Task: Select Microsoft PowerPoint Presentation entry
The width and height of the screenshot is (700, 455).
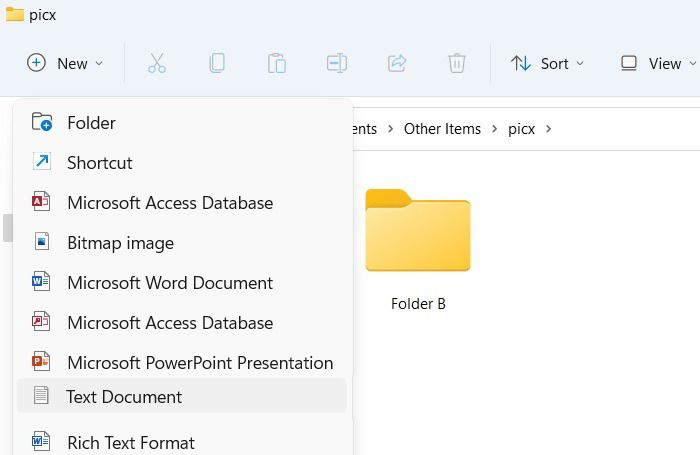Action: (182, 363)
